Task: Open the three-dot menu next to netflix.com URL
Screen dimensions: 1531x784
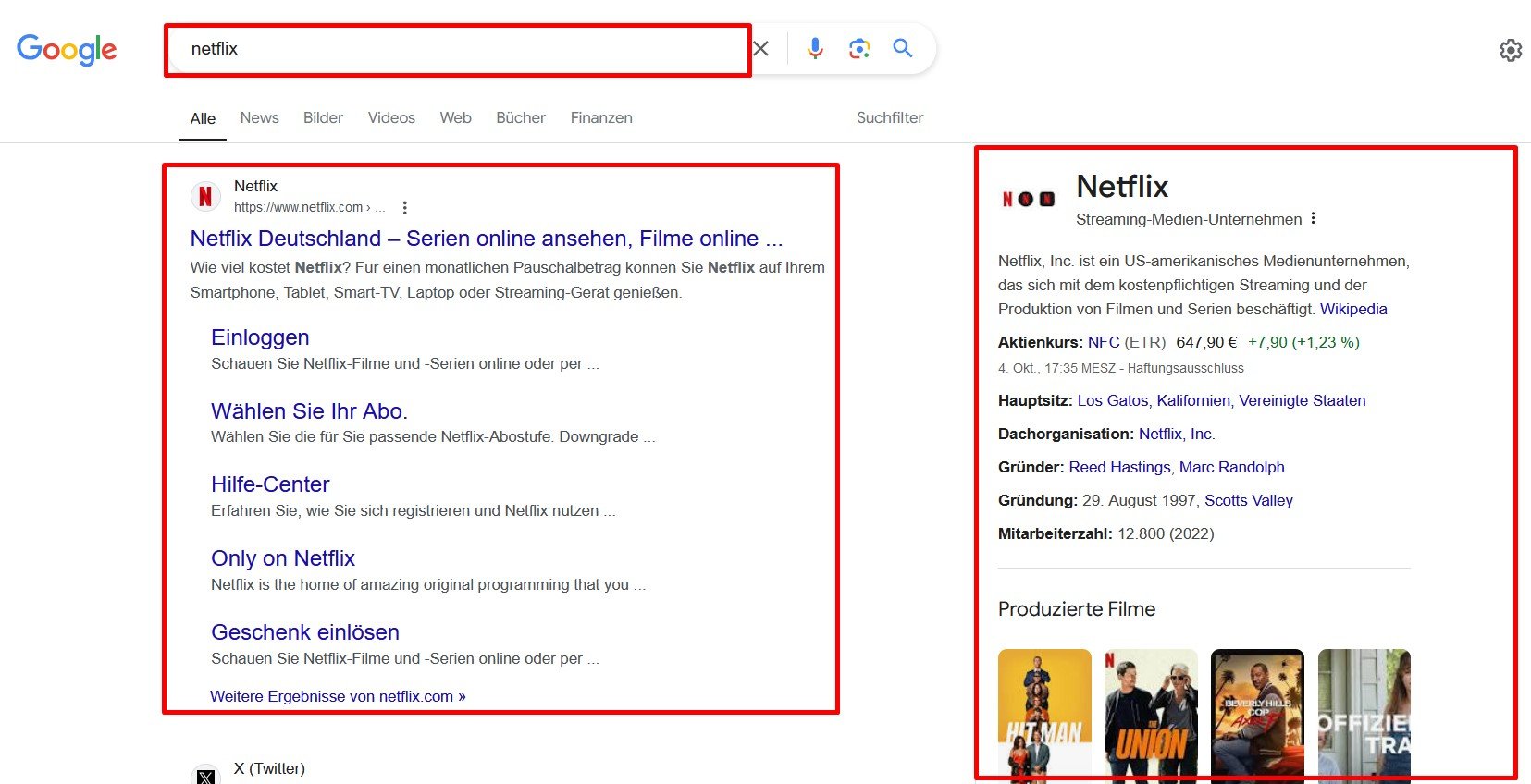Action: pos(404,207)
